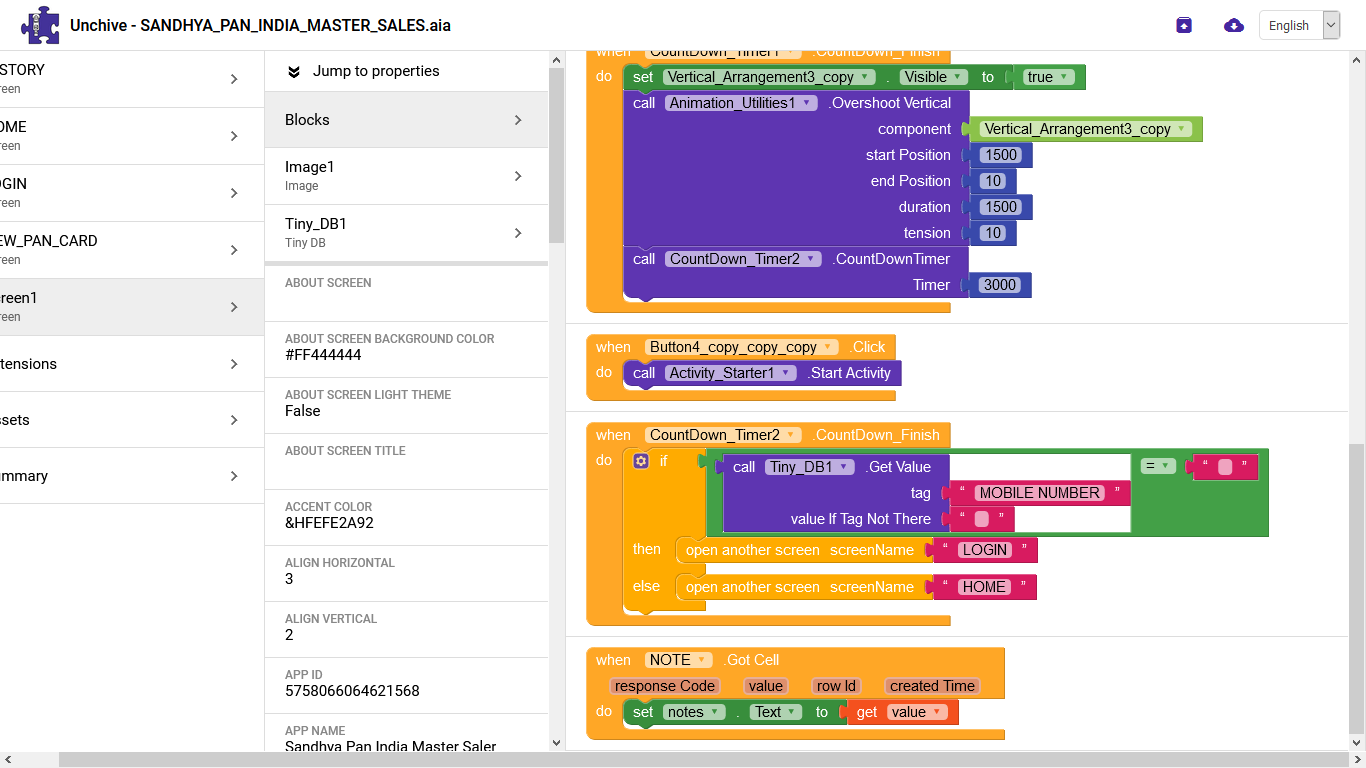Open the Blocks section
1366x768 pixels.
click(x=307, y=120)
